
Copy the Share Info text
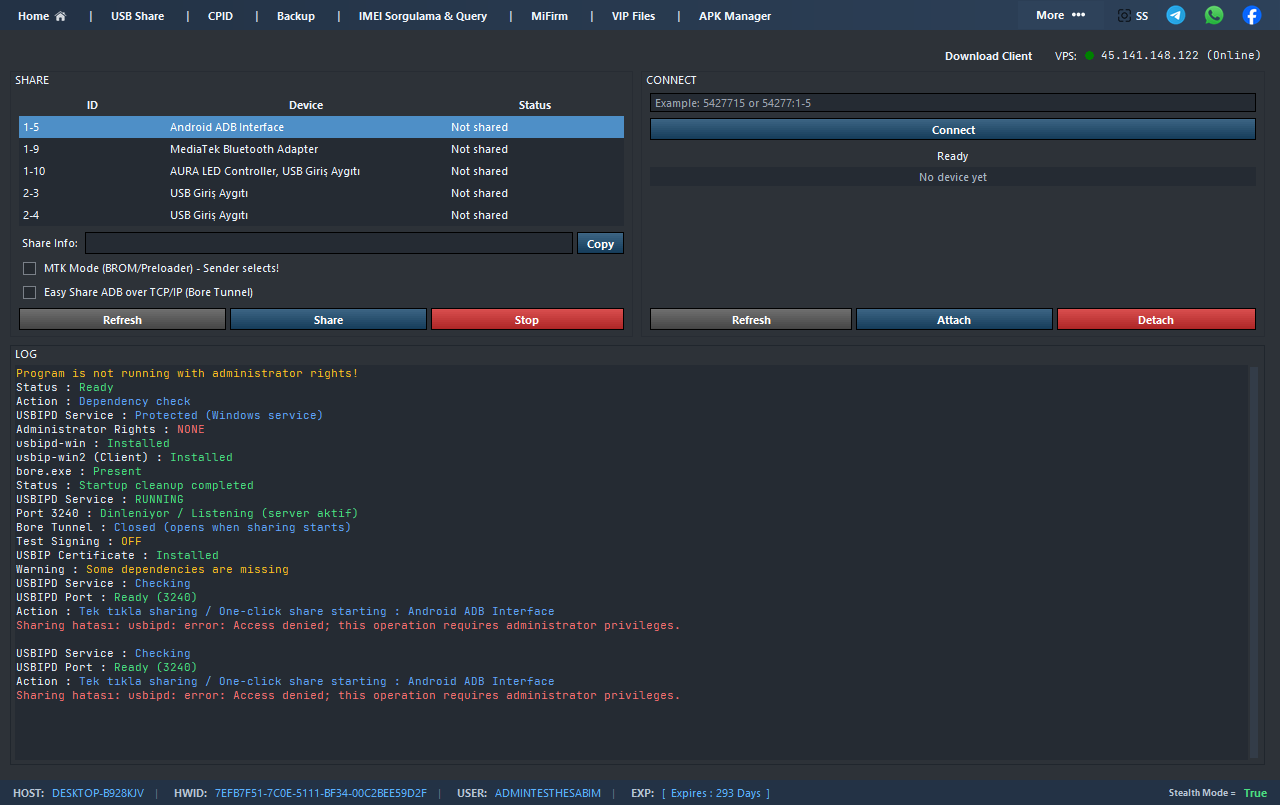[600, 244]
